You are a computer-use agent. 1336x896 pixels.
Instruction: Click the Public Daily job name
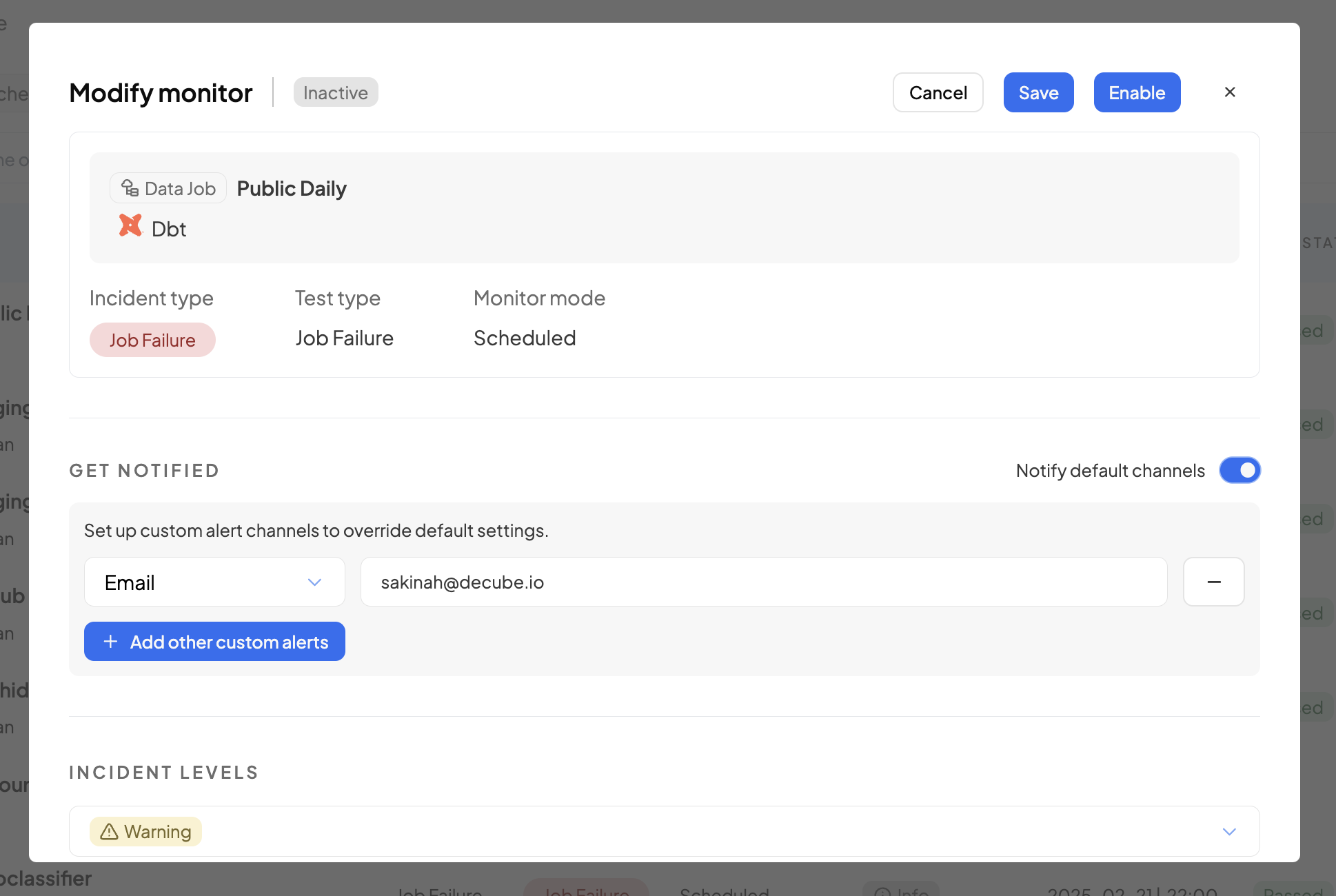coord(292,189)
